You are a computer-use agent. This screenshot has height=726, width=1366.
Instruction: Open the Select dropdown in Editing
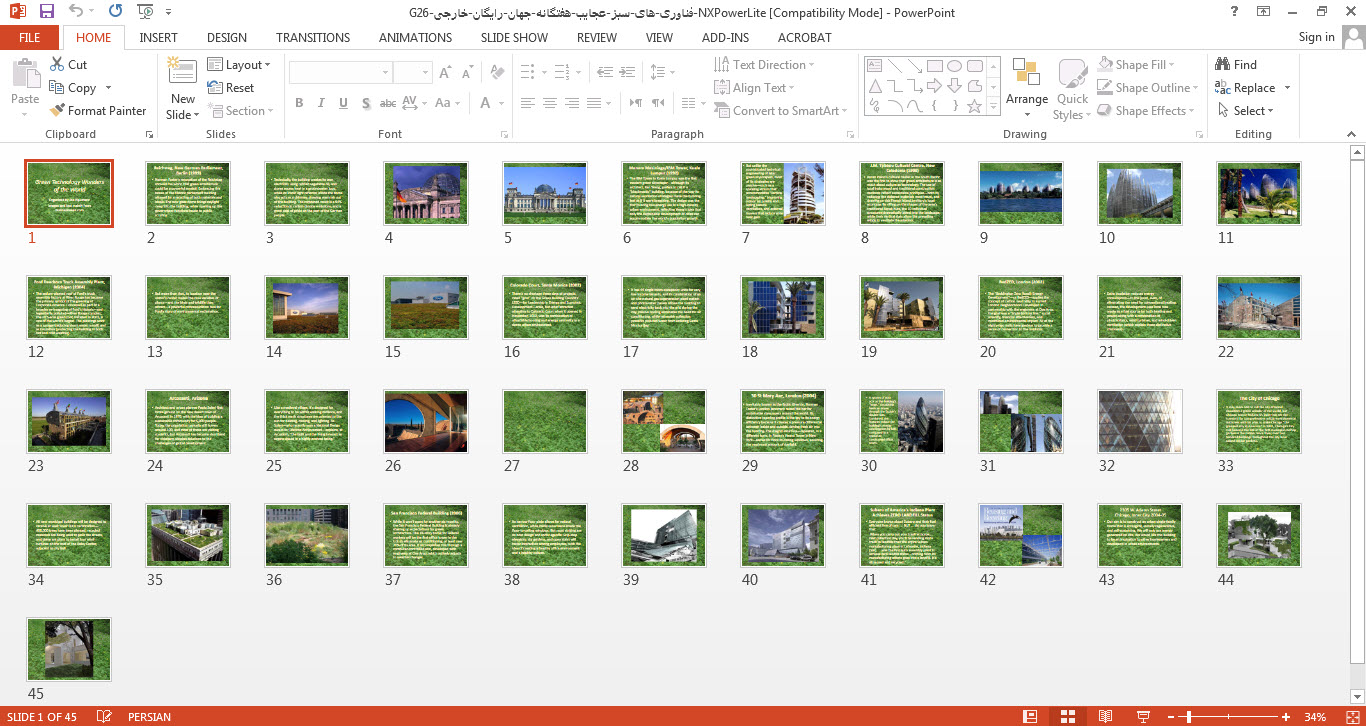point(1246,111)
